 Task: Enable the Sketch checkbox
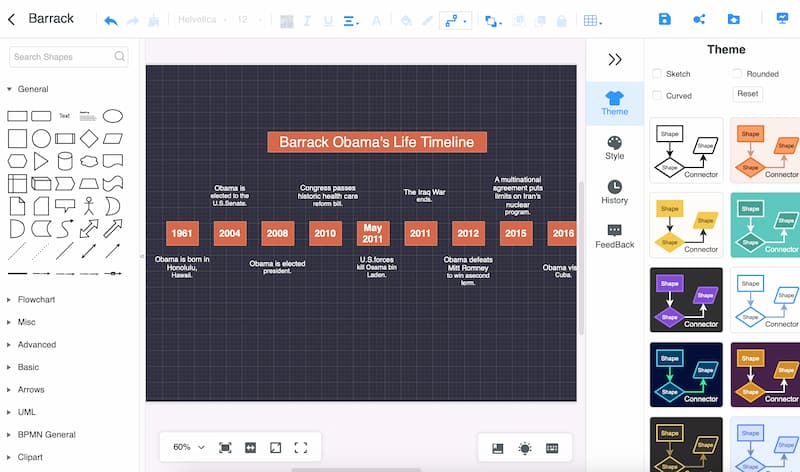[x=657, y=73]
